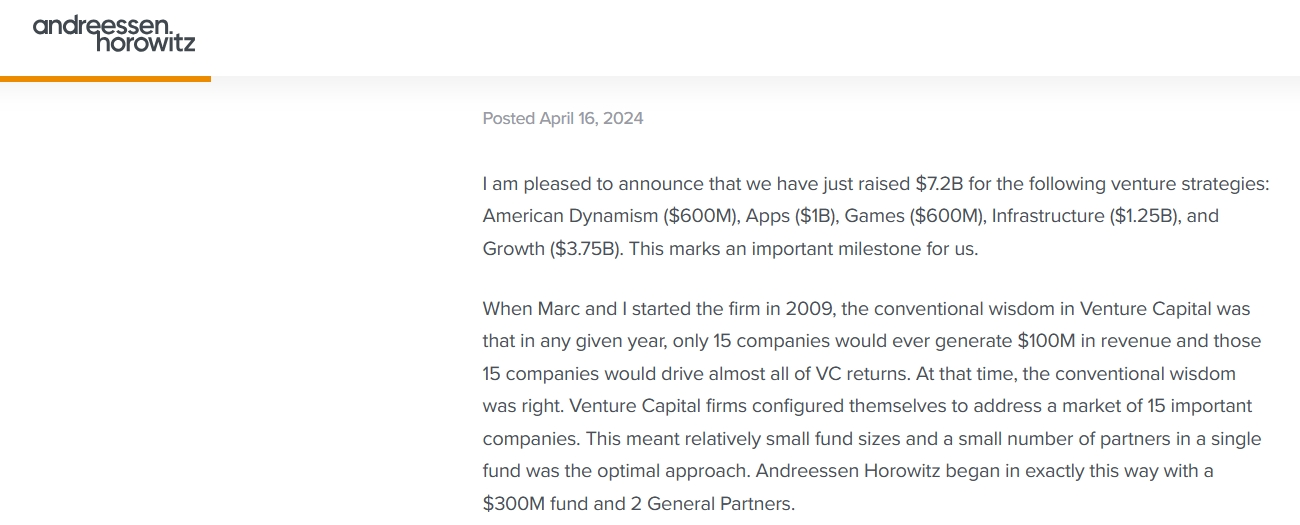The height and width of the screenshot is (525, 1300).
Task: Click the 'Growth ($3.75B)' text
Action: pos(552,249)
